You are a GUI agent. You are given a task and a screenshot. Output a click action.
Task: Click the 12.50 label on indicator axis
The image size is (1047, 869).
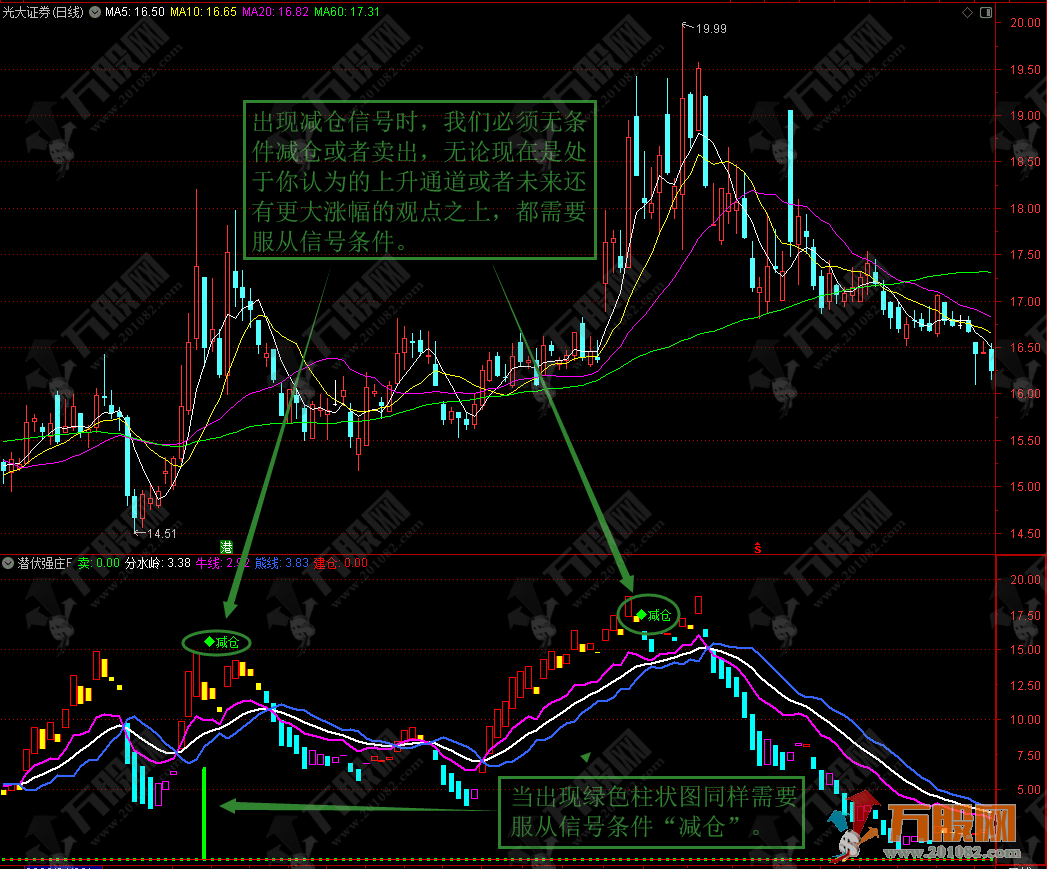pyautogui.click(x=1025, y=685)
